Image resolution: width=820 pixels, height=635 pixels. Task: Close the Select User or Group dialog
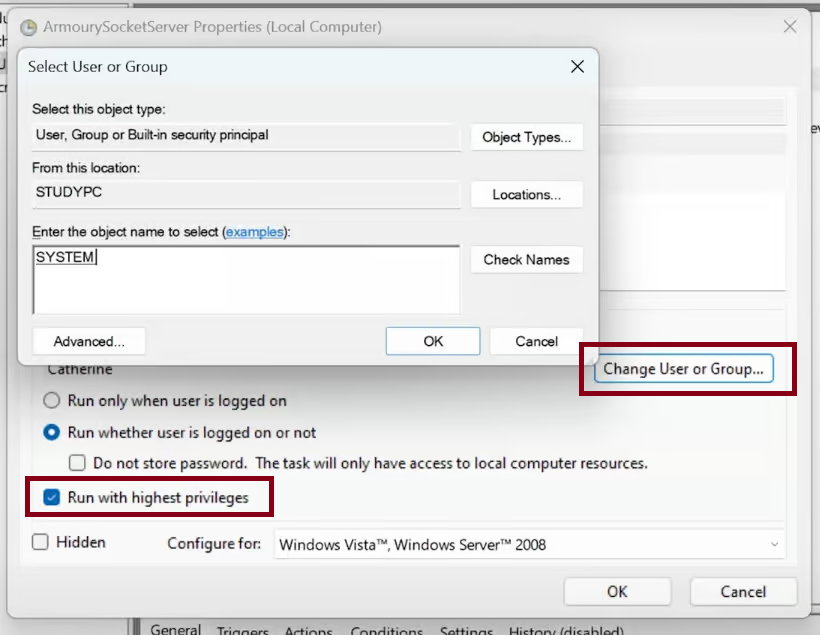pos(577,66)
